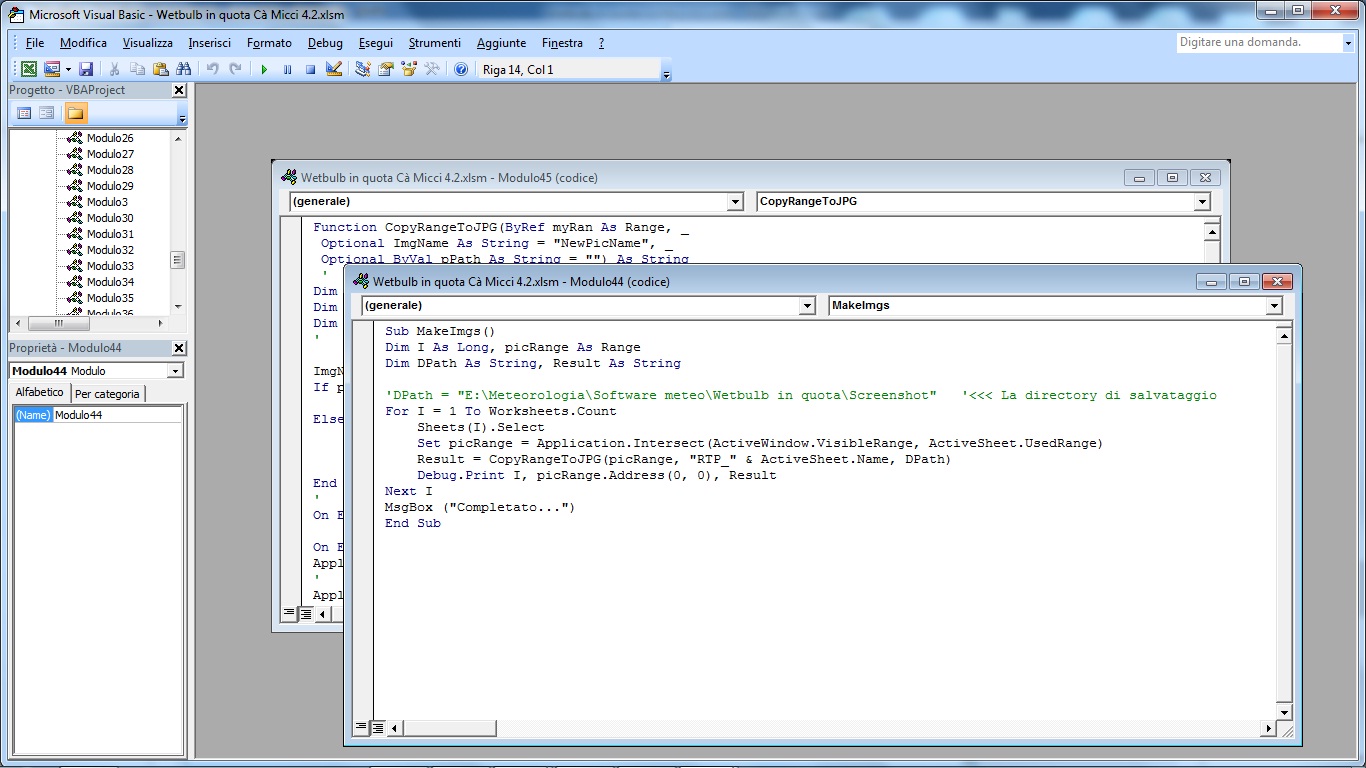Click the Undo arrow icon
This screenshot has height=768, width=1366.
coord(212,69)
